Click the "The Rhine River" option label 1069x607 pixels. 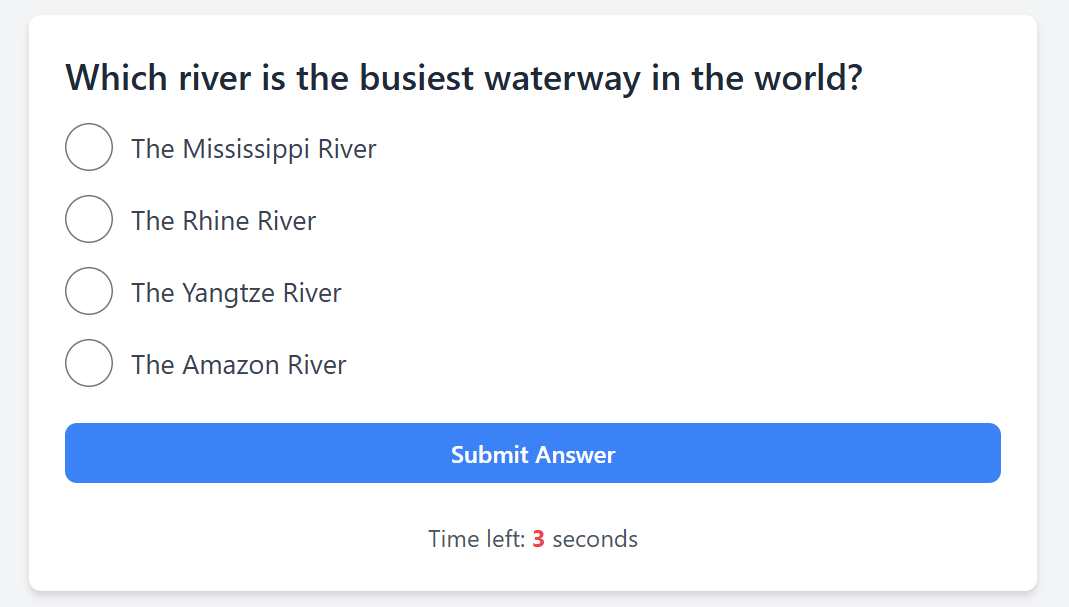224,221
